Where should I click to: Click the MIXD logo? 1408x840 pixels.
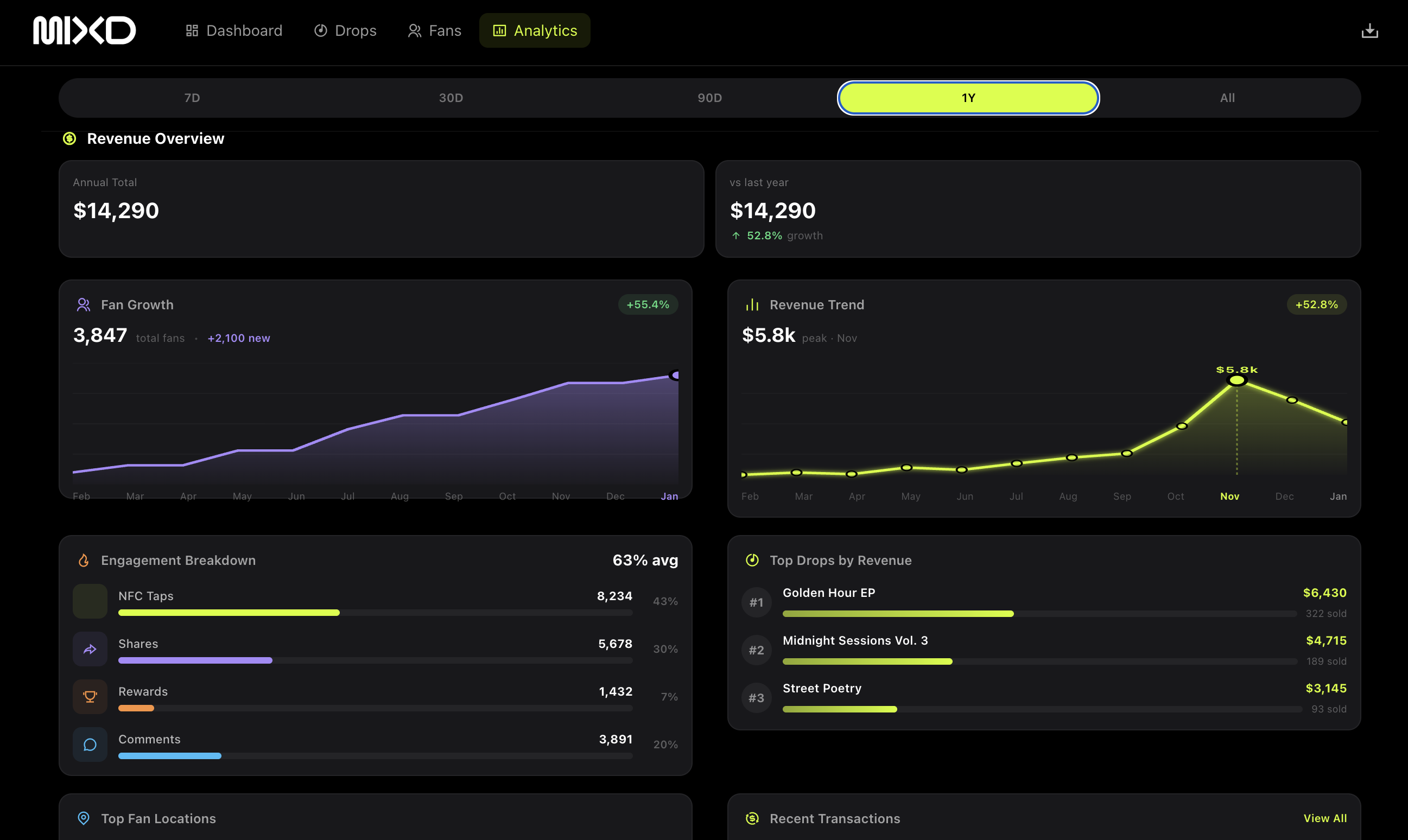pyautogui.click(x=84, y=30)
